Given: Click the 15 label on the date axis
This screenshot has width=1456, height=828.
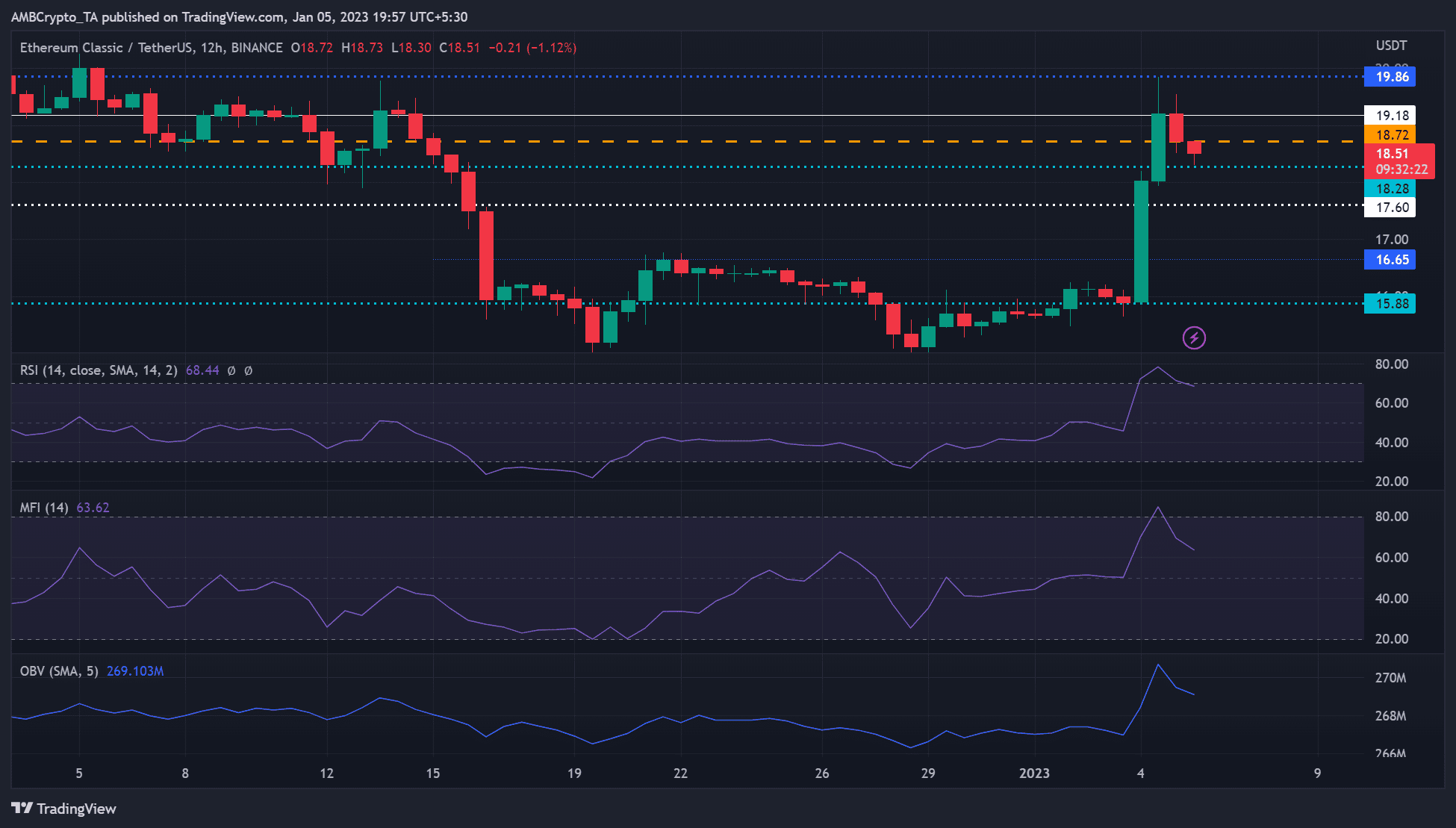Looking at the screenshot, I should (433, 773).
